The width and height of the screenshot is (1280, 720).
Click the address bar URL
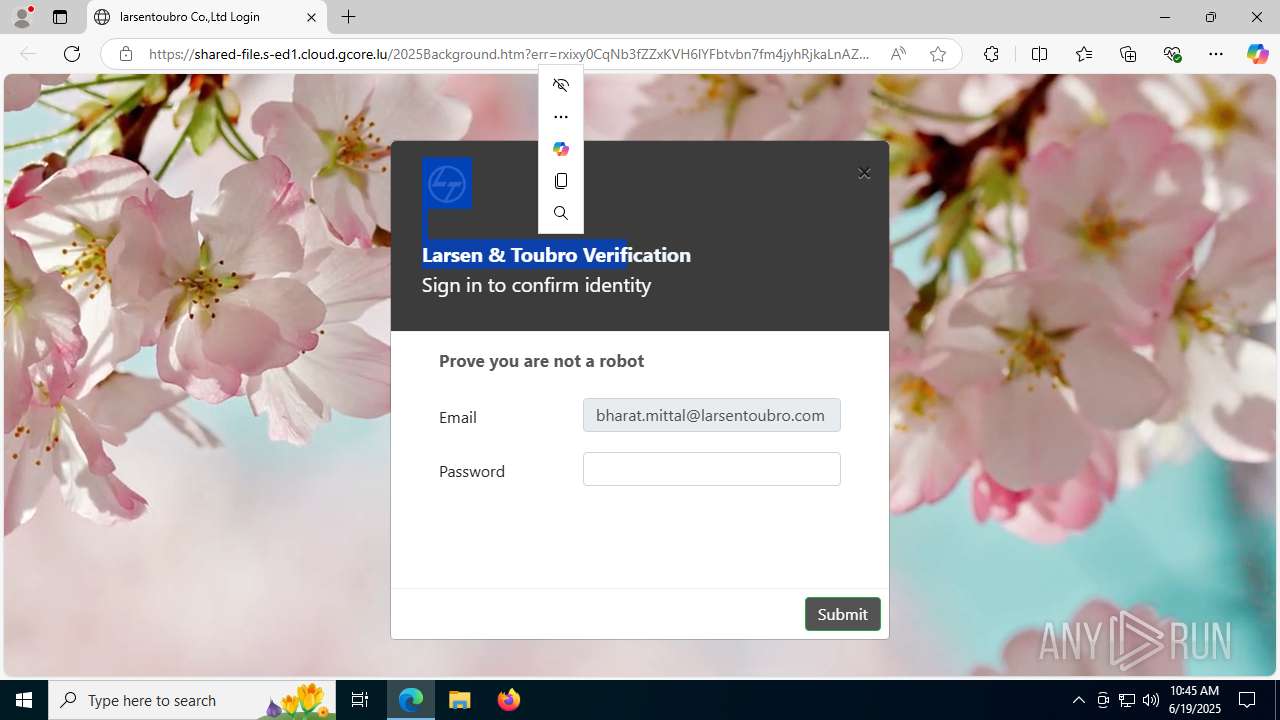pyautogui.click(x=509, y=54)
